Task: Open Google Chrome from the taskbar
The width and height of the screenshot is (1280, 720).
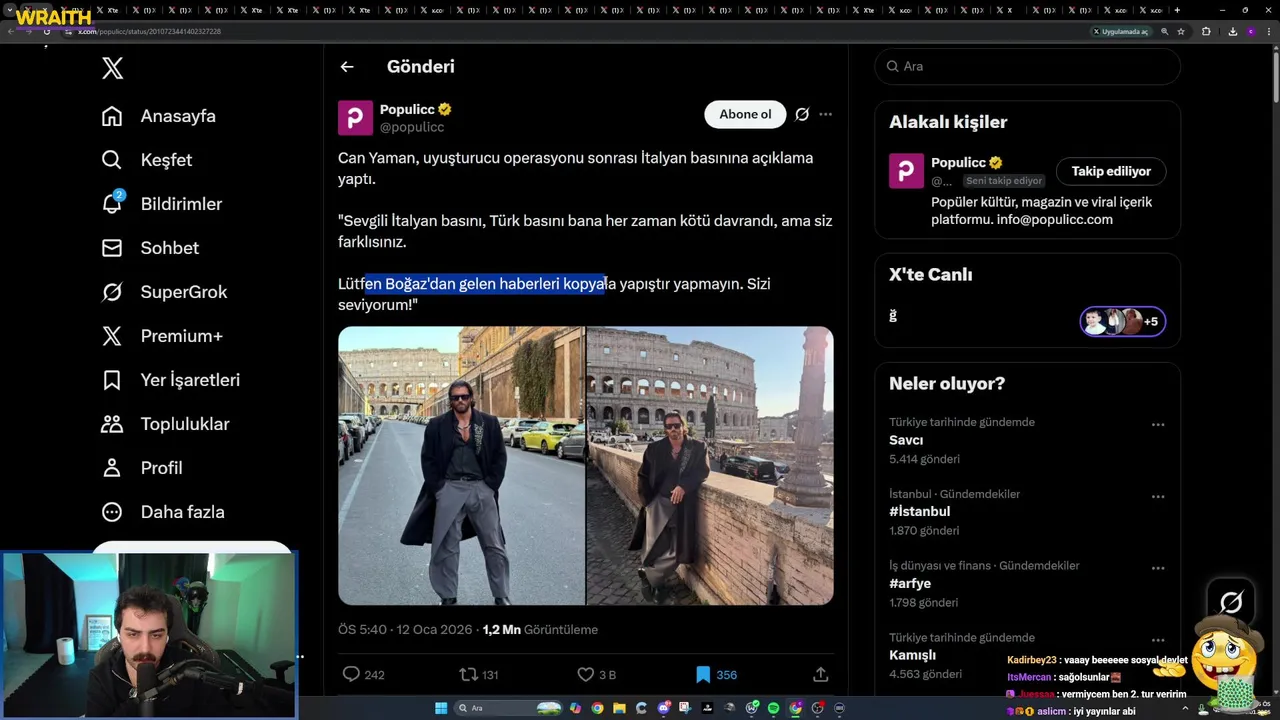Action: pyautogui.click(x=597, y=708)
